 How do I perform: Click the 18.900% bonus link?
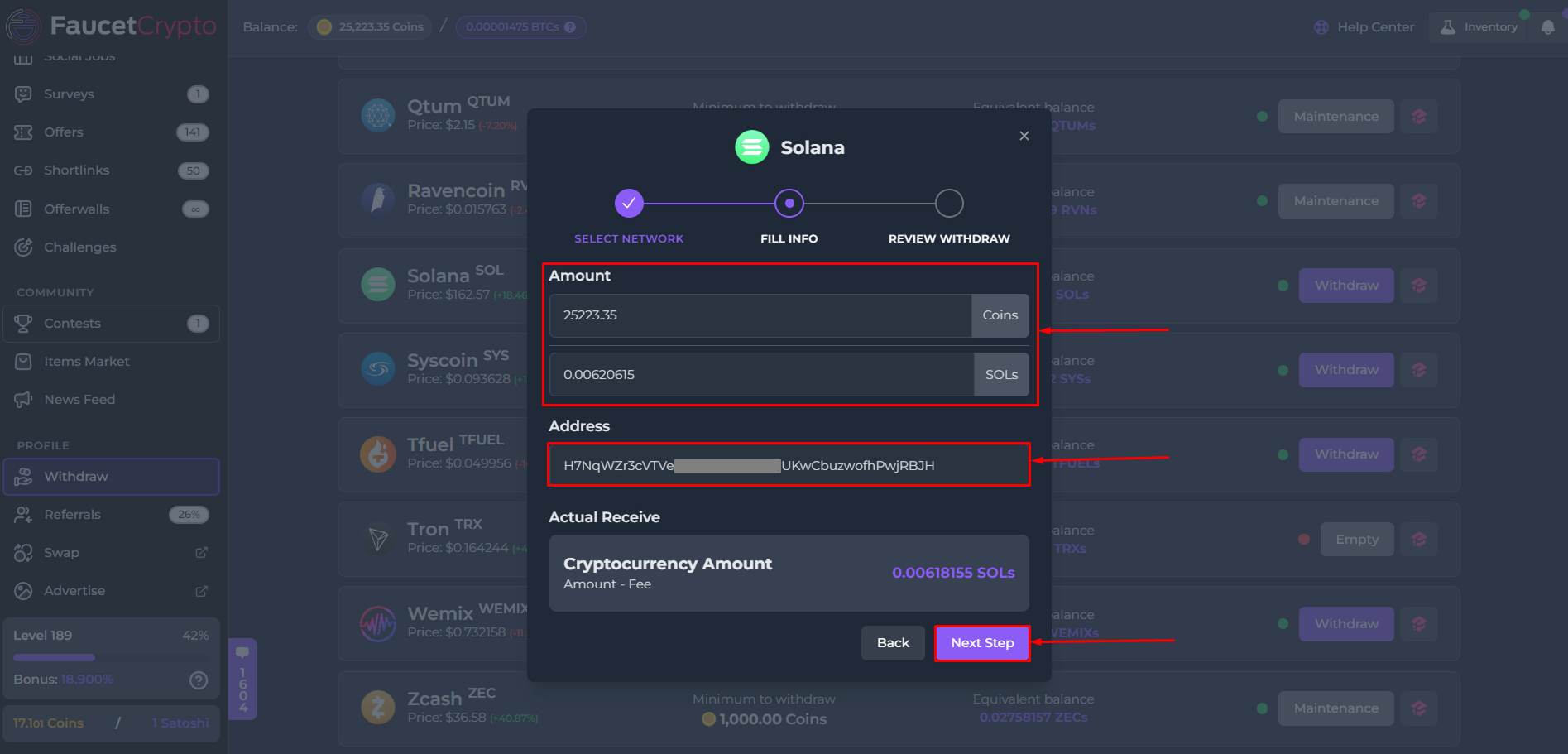87,680
